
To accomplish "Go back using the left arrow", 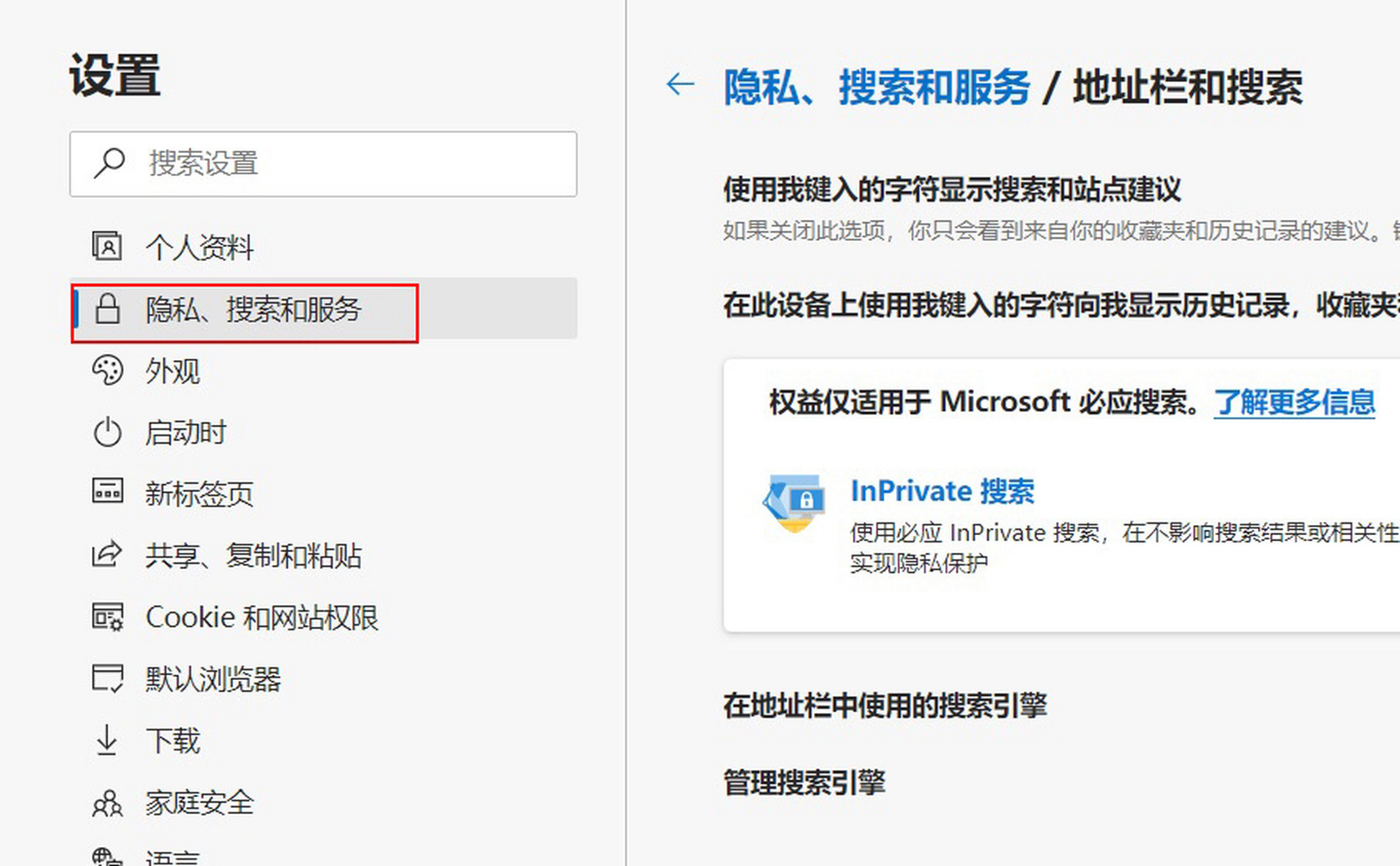I will (680, 84).
